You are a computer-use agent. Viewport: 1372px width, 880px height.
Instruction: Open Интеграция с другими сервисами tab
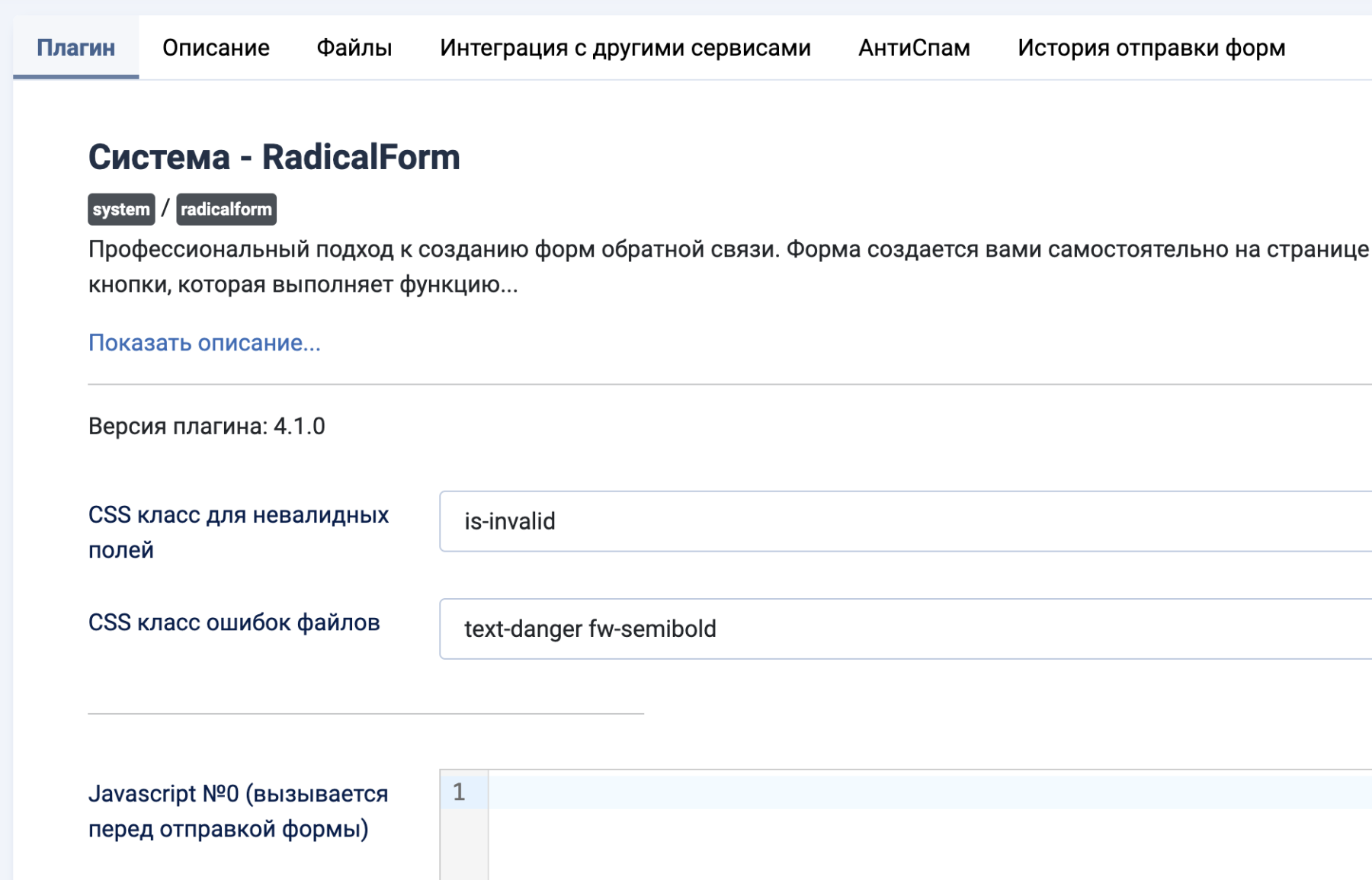coord(625,48)
